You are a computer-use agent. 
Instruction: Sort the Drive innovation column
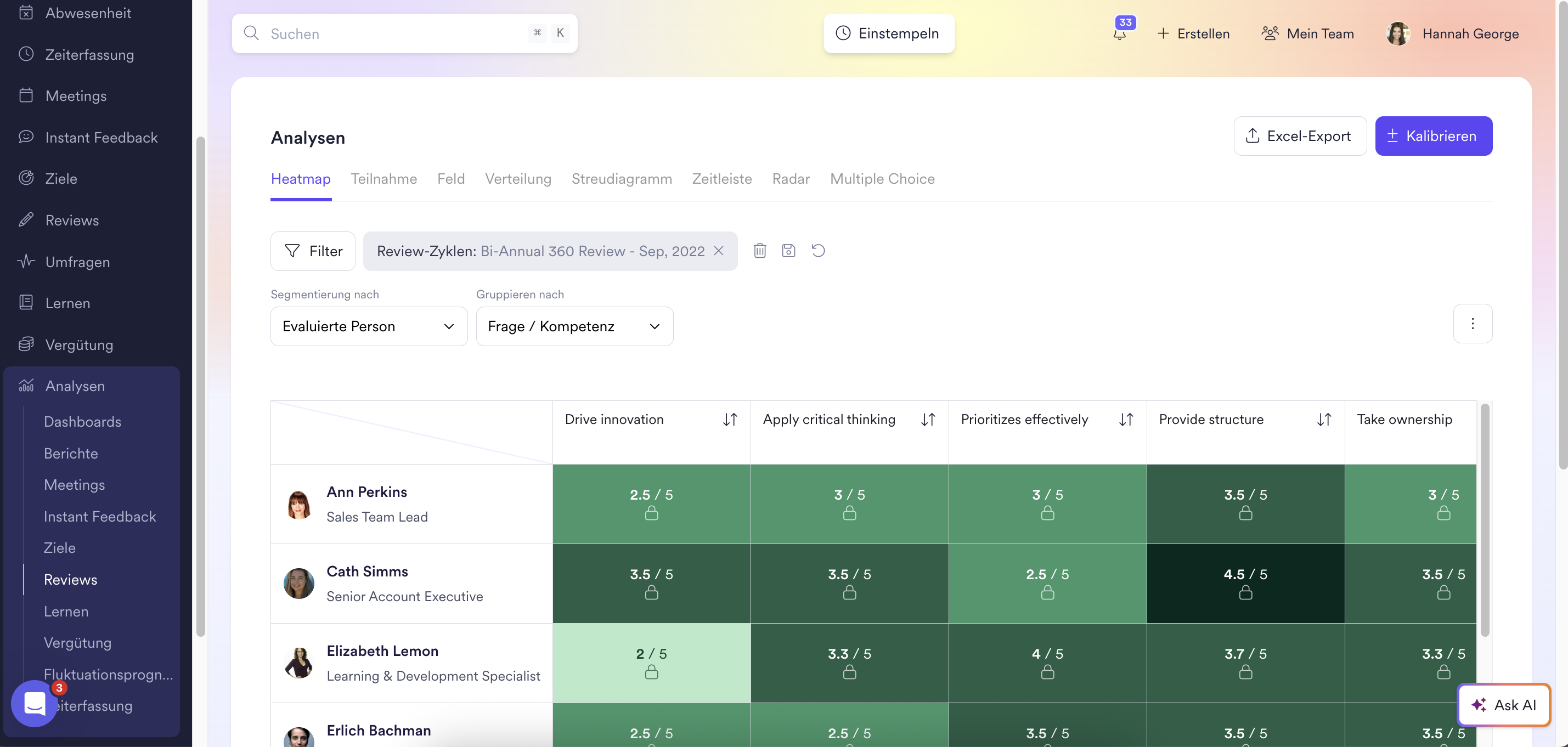[729, 419]
